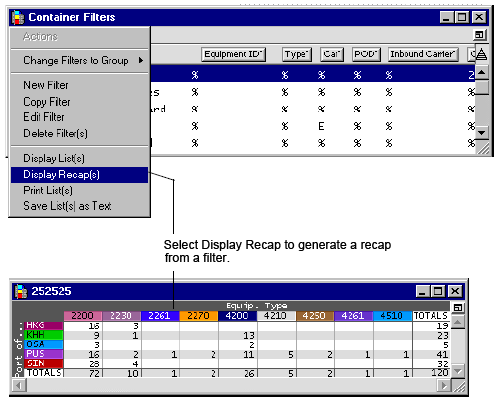Image resolution: width=500 pixels, height=404 pixels.
Task: Choose Display Recap(s) from Actions menu
Action: pos(79,175)
